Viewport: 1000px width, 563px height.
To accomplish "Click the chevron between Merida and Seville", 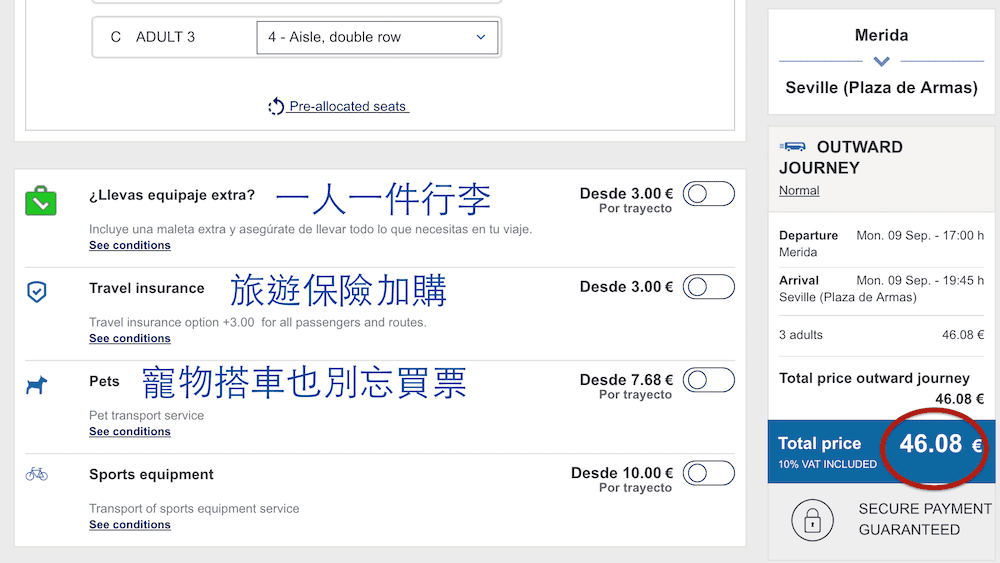I will (881, 62).
